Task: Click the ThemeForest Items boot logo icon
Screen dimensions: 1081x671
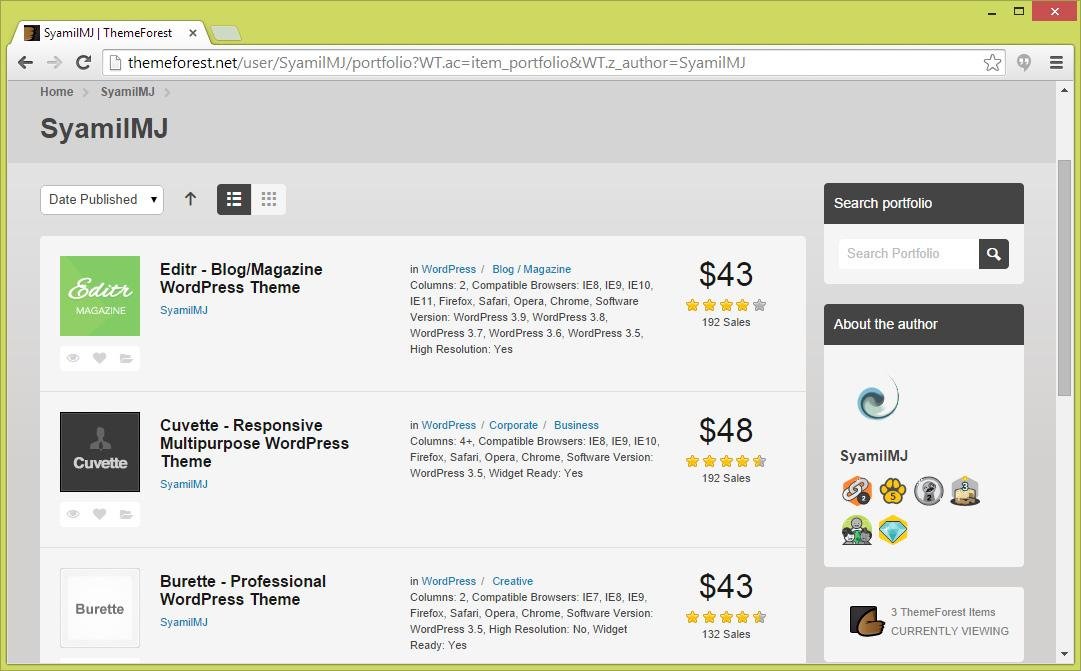Action: tap(867, 621)
